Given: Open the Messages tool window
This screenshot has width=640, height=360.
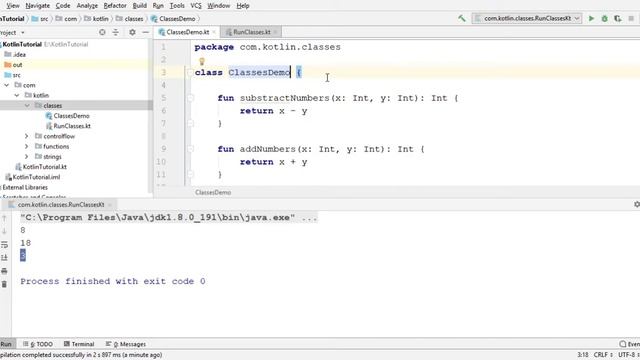Looking at the screenshot, I should tap(126, 344).
